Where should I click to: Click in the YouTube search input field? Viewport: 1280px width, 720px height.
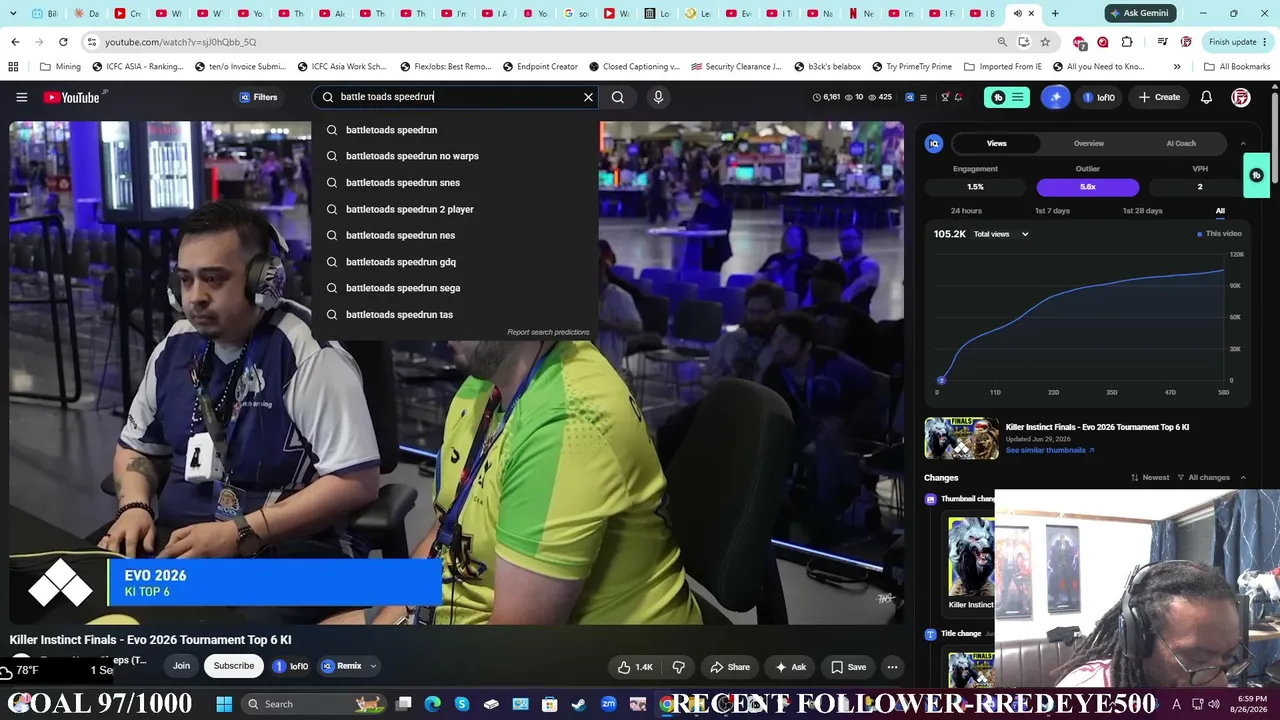[x=455, y=97]
